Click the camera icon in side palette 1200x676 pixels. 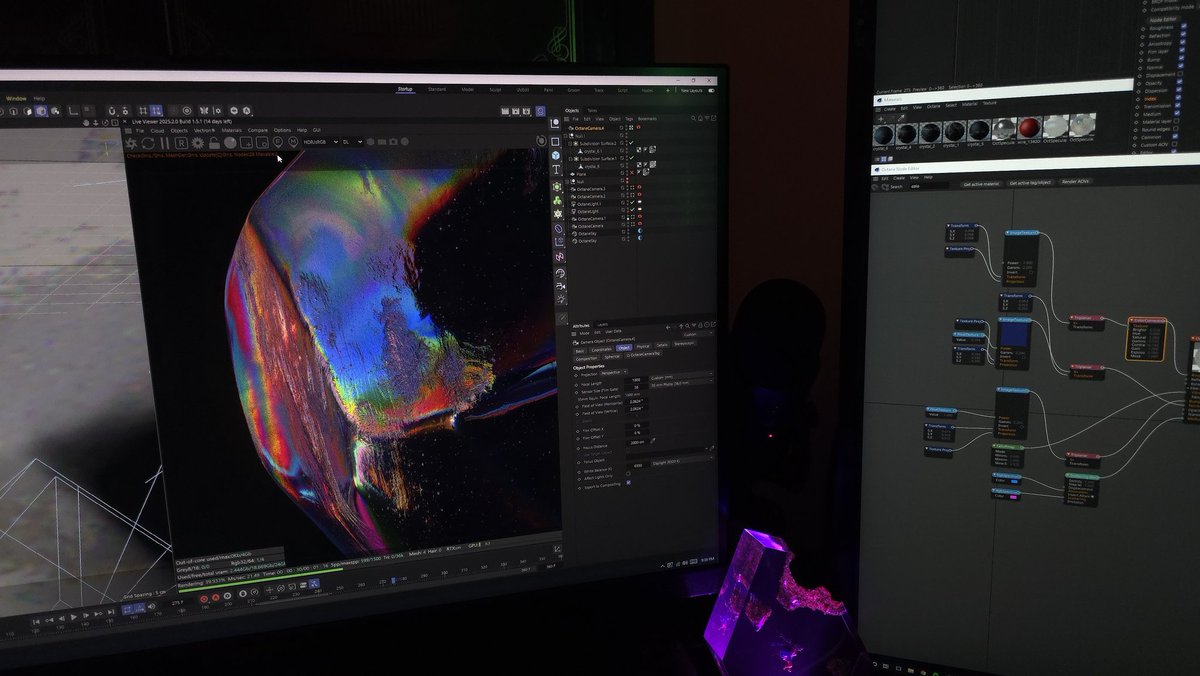point(560,286)
